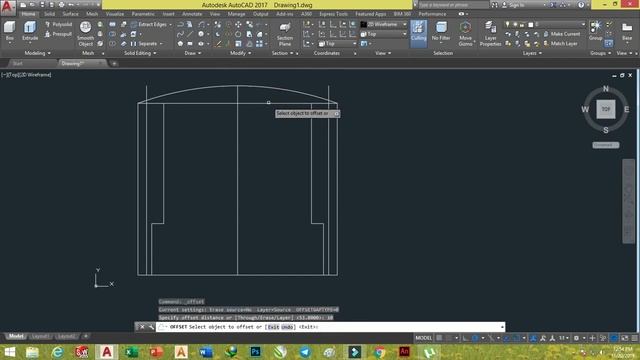Add a new drawing tab with plus
640x360 pixels.
coord(114,63)
